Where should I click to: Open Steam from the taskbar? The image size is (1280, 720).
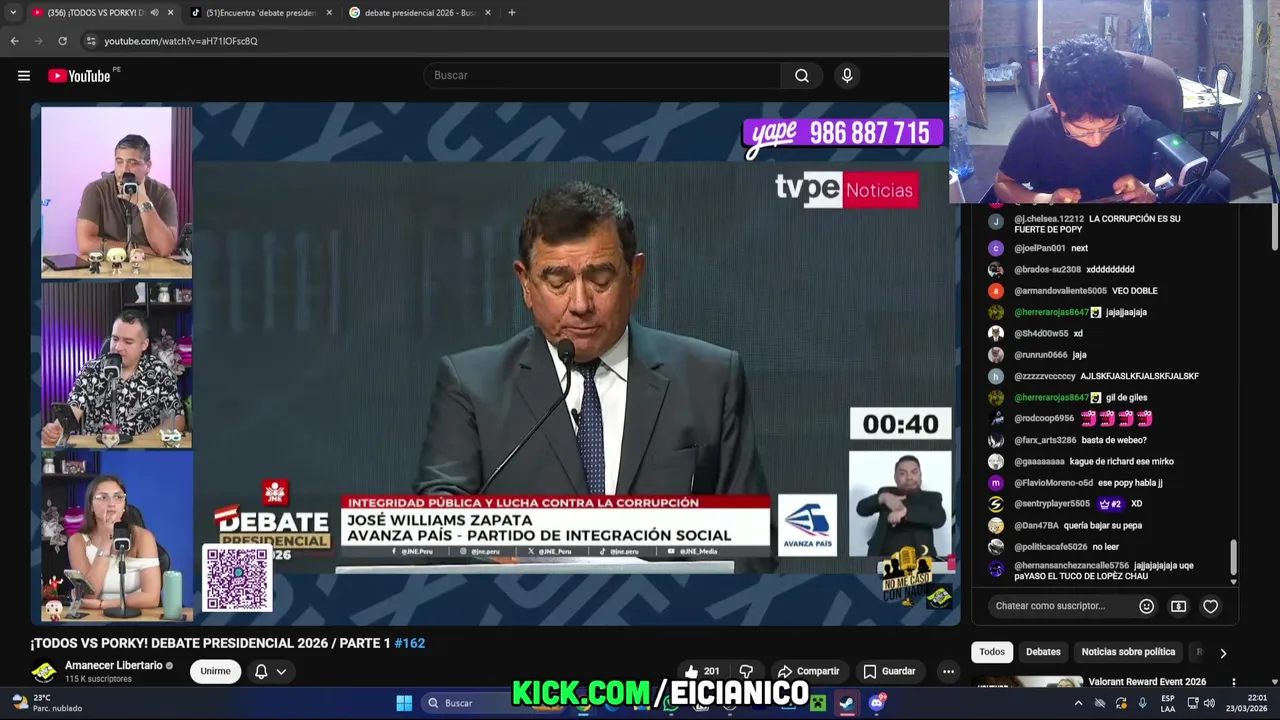[846, 703]
